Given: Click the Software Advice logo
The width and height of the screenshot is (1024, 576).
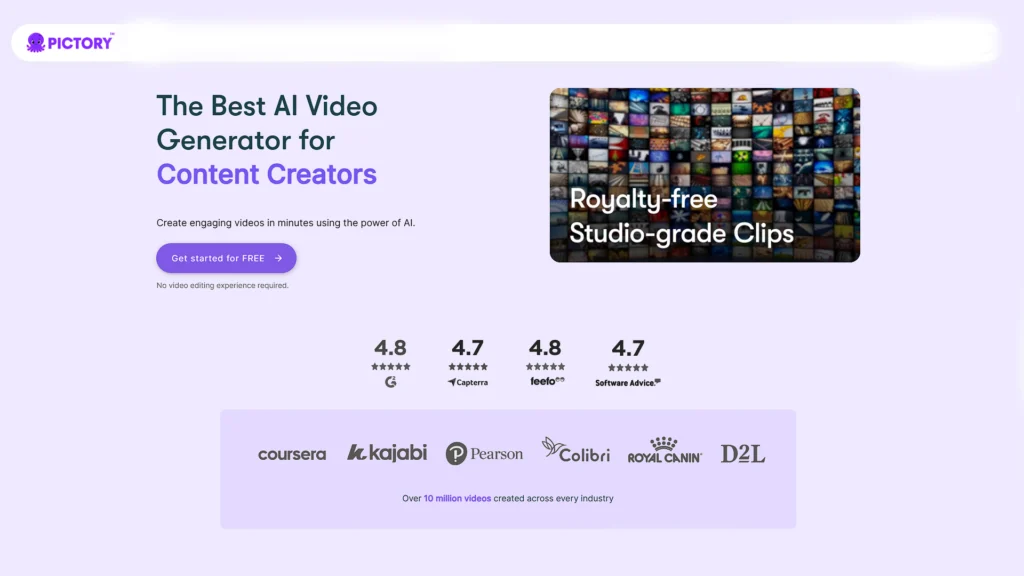Looking at the screenshot, I should click(628, 382).
